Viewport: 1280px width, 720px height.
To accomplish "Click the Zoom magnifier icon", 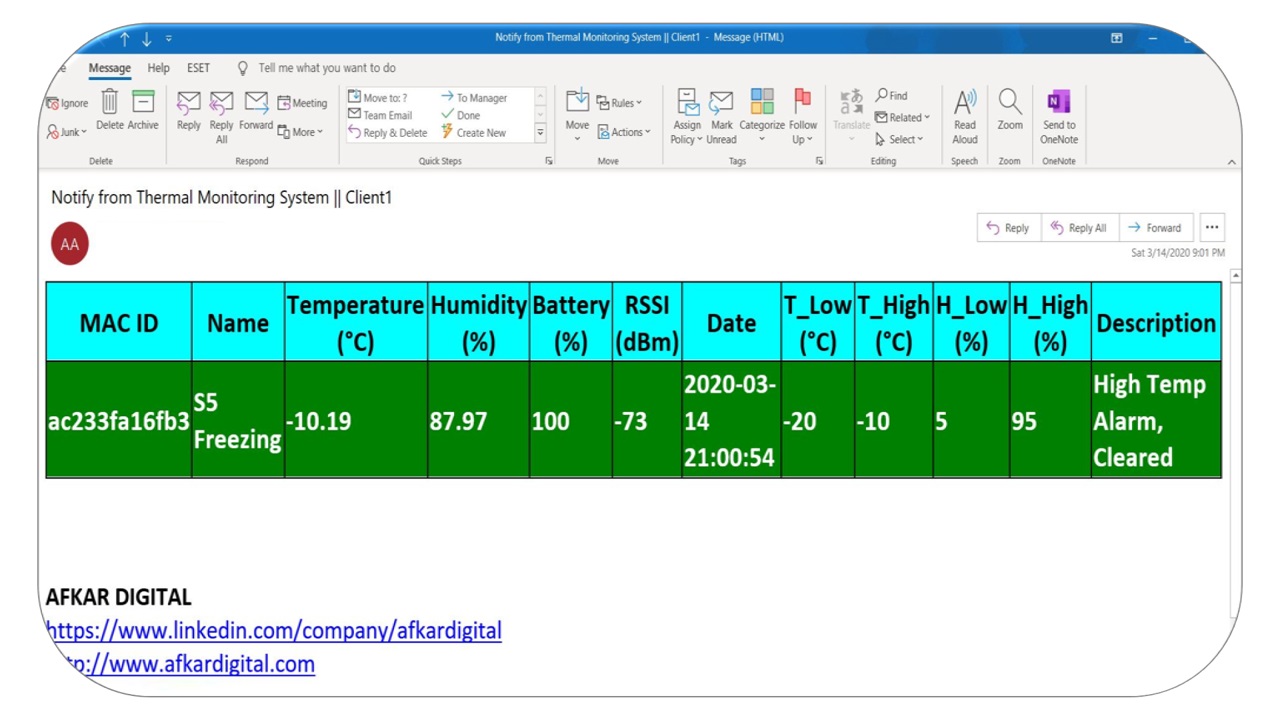I will (x=1010, y=102).
